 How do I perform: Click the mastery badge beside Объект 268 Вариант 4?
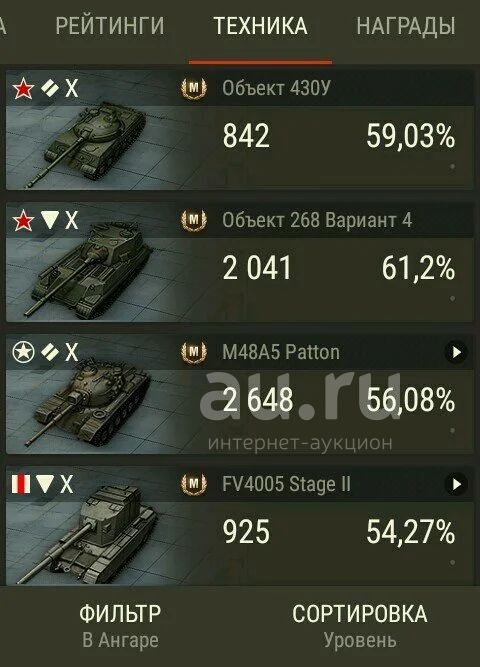tap(194, 220)
